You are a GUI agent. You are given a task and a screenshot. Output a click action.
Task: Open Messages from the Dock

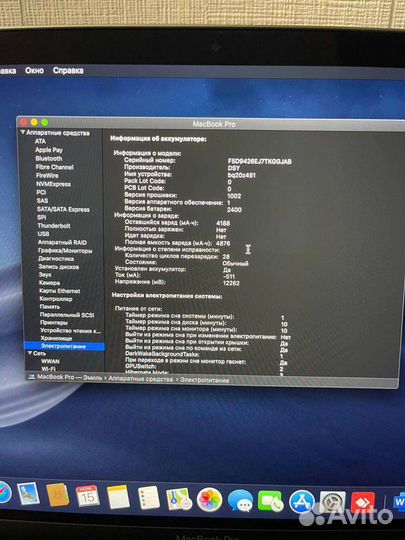(240, 501)
